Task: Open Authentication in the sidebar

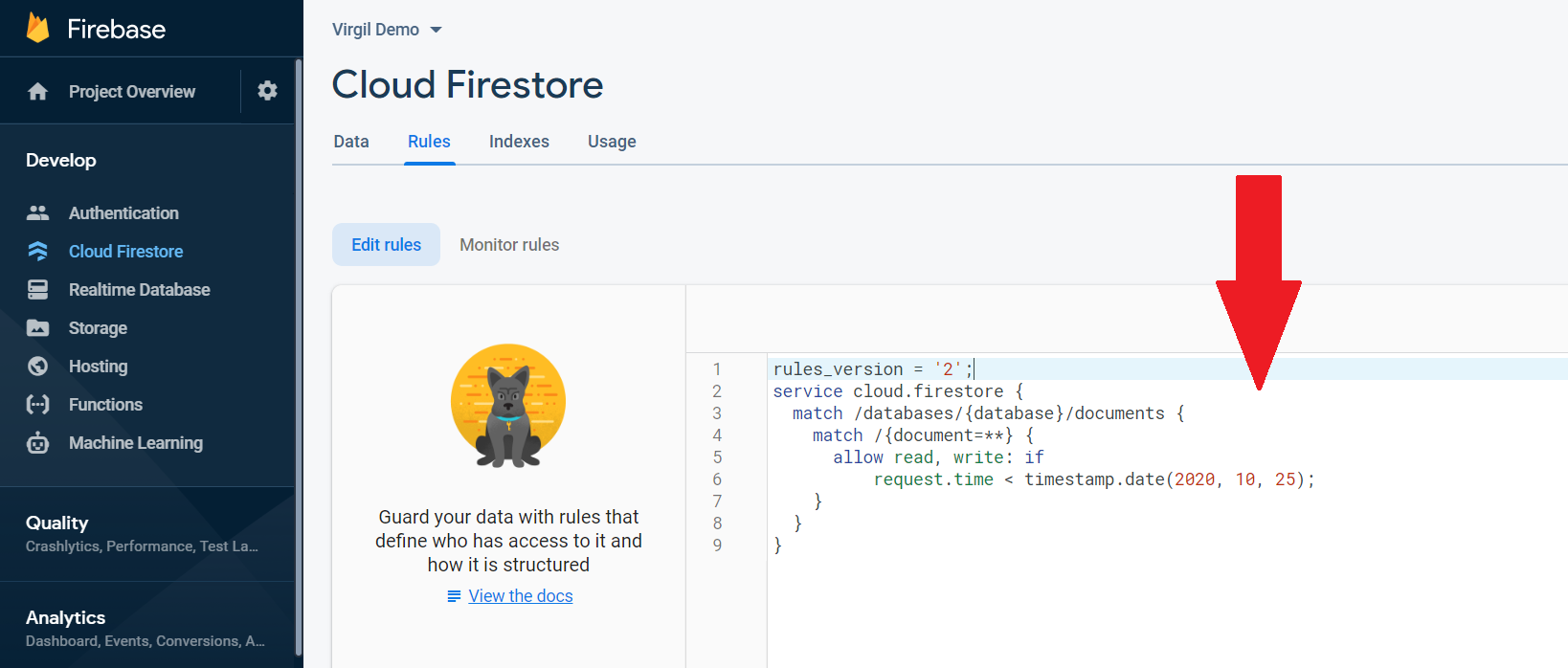Action: click(123, 212)
